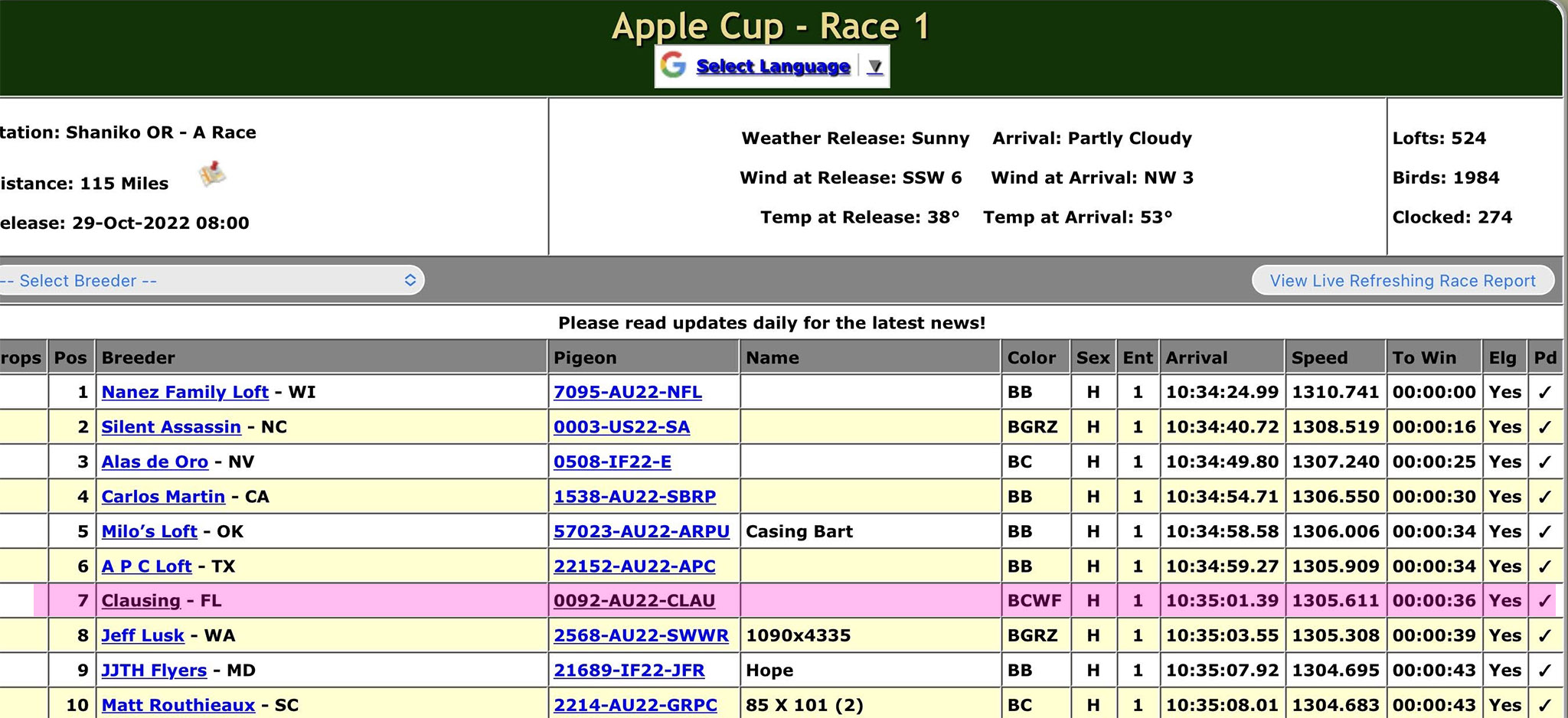Open pigeon 22152-AU22-APC link
The image size is (1568, 718).
[634, 566]
